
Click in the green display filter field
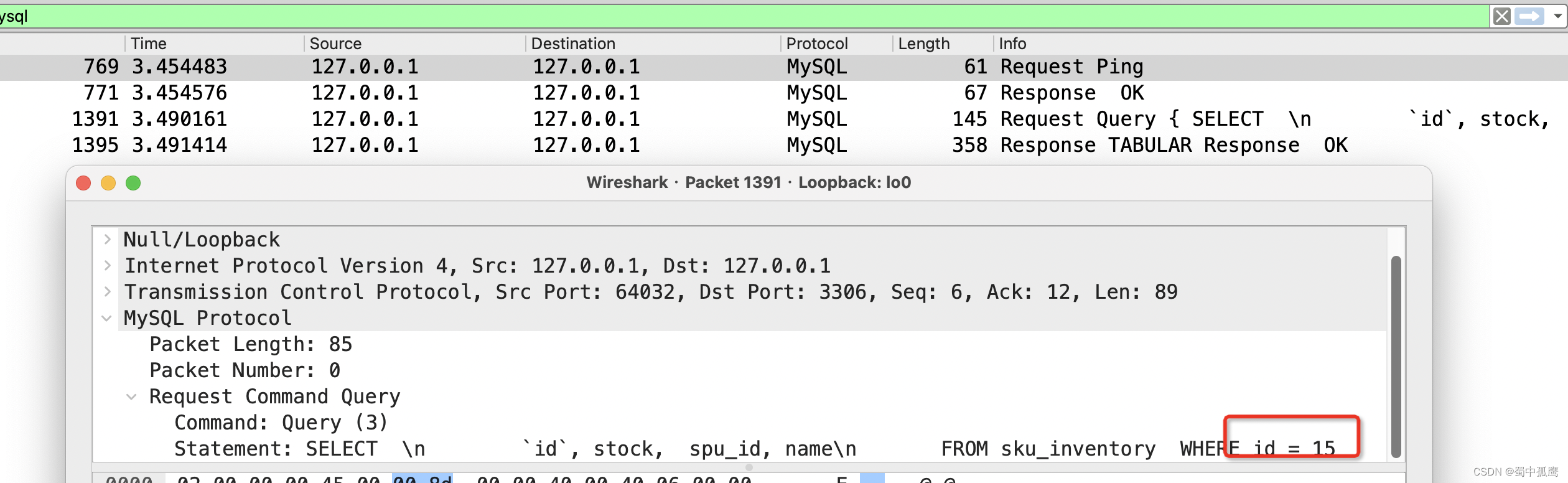(744, 16)
